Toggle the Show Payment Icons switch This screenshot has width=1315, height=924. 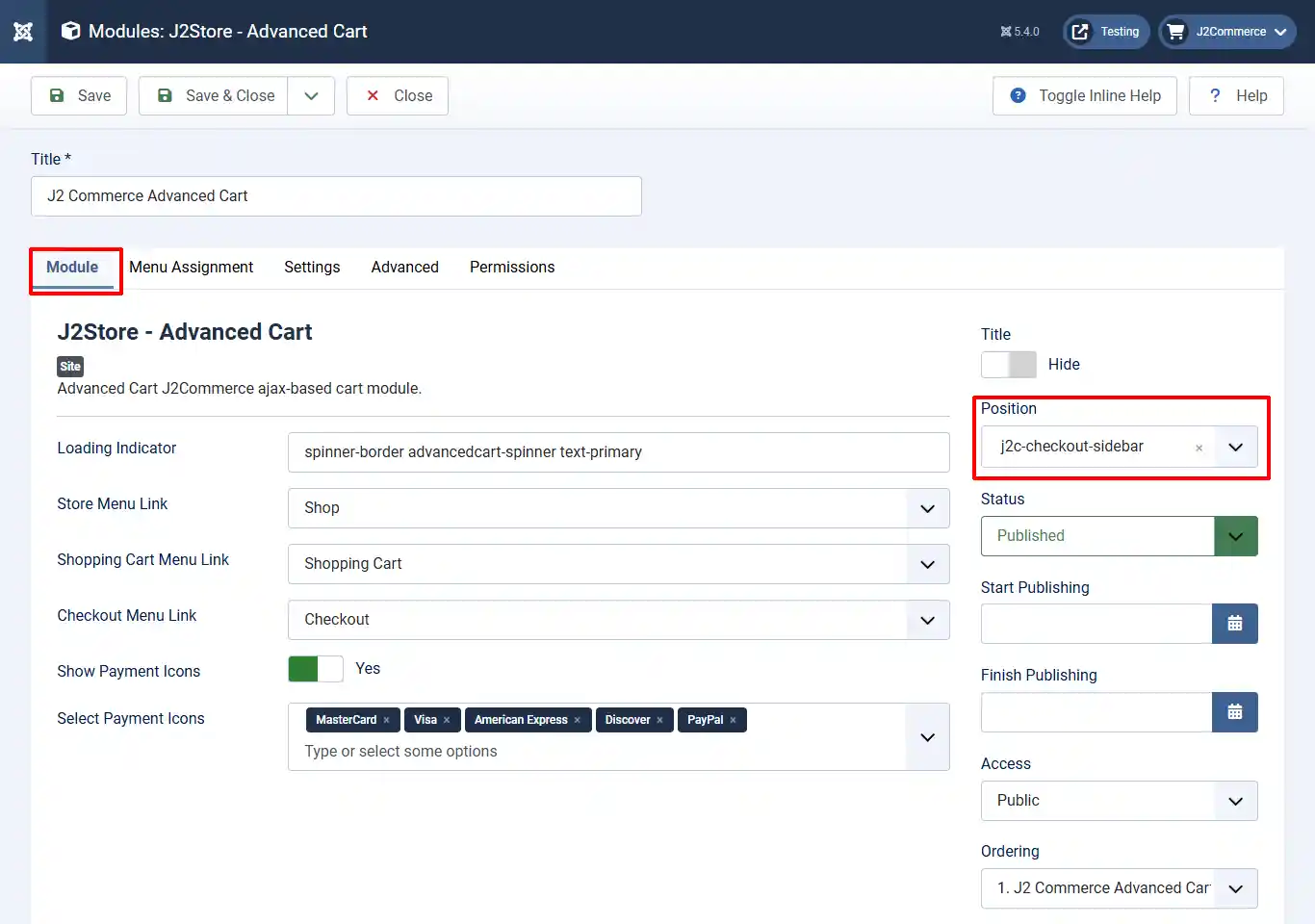pyautogui.click(x=316, y=669)
